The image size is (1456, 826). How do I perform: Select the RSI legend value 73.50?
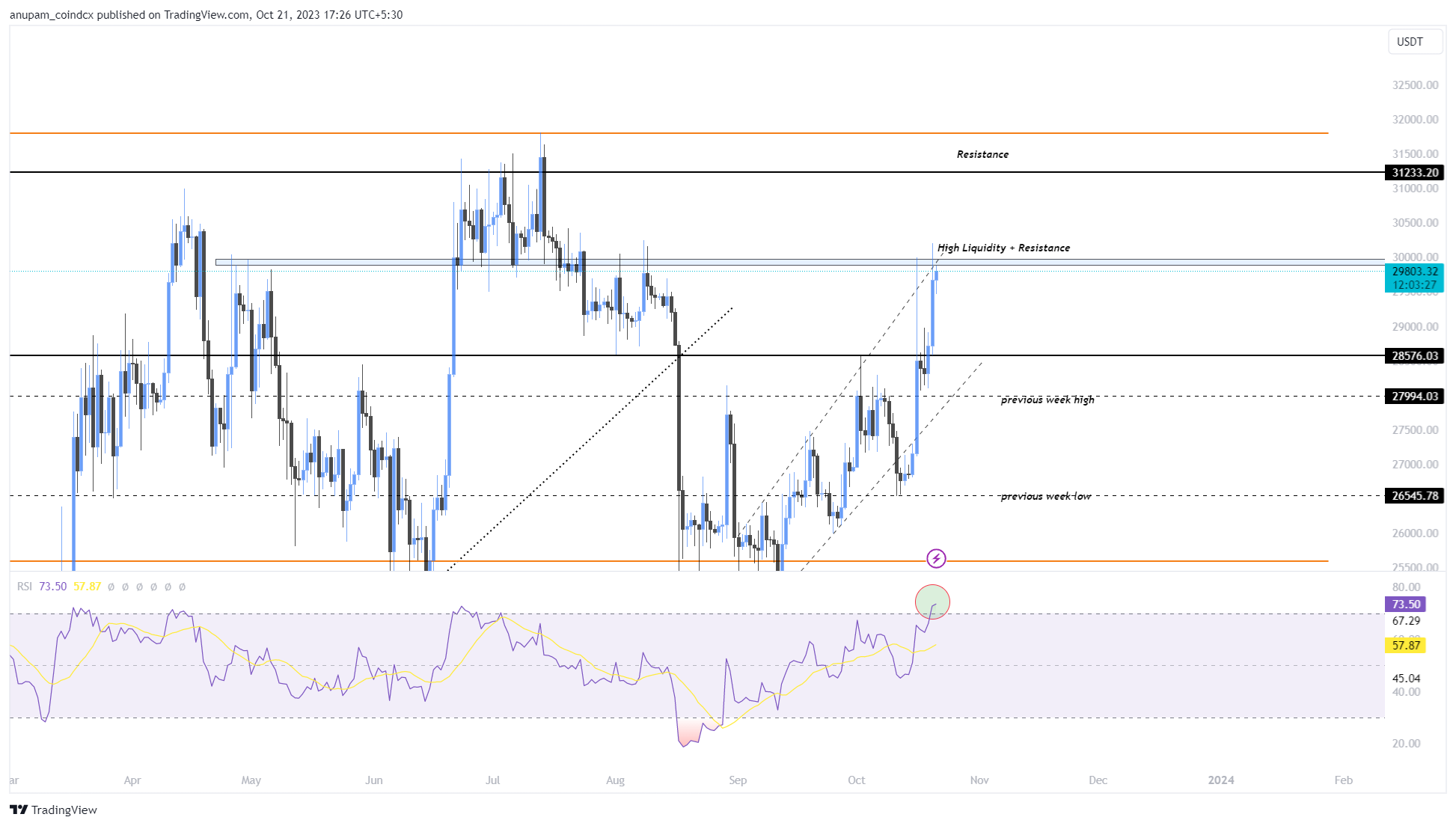53,587
